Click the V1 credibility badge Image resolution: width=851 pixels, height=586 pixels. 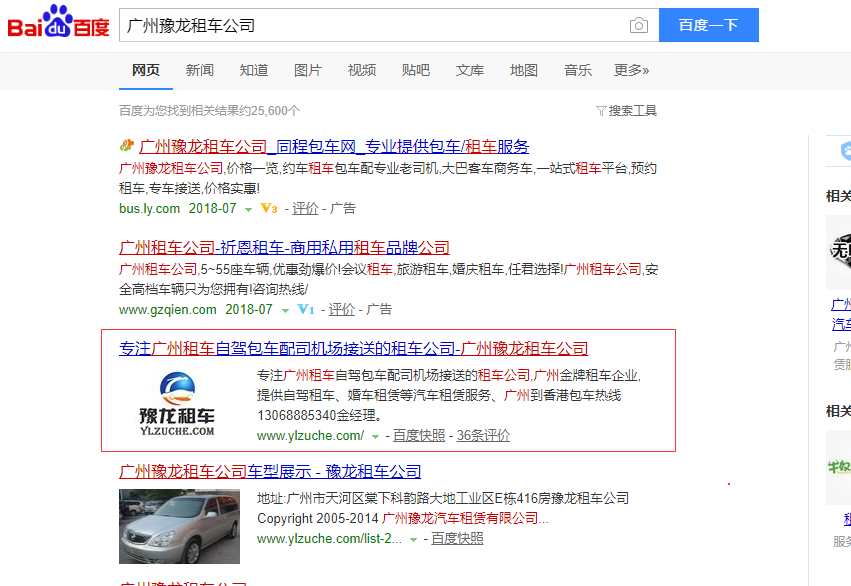pos(306,309)
